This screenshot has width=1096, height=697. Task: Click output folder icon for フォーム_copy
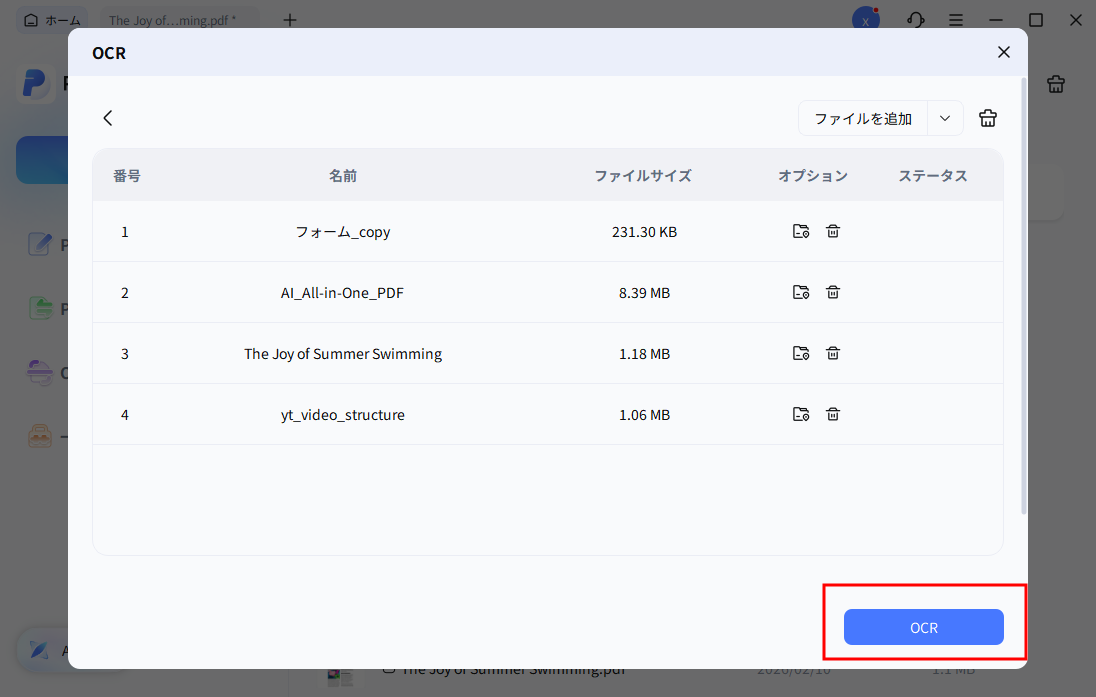[800, 232]
